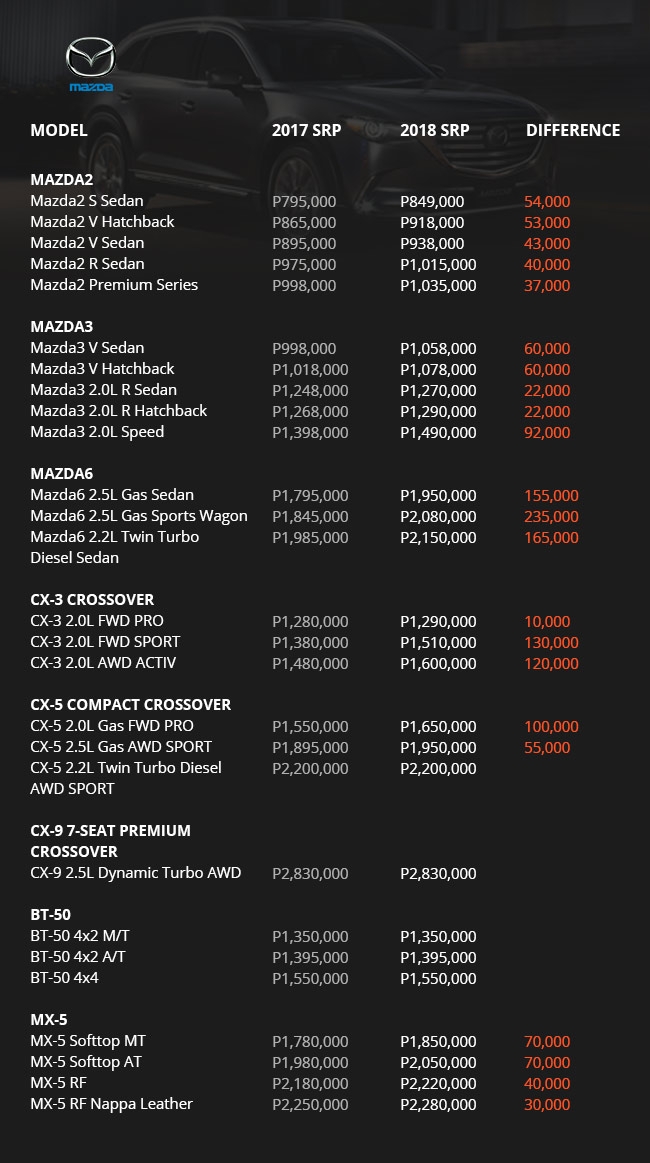
Task: Select Mazda3 2.0L Speed model name
Action: pos(97,432)
